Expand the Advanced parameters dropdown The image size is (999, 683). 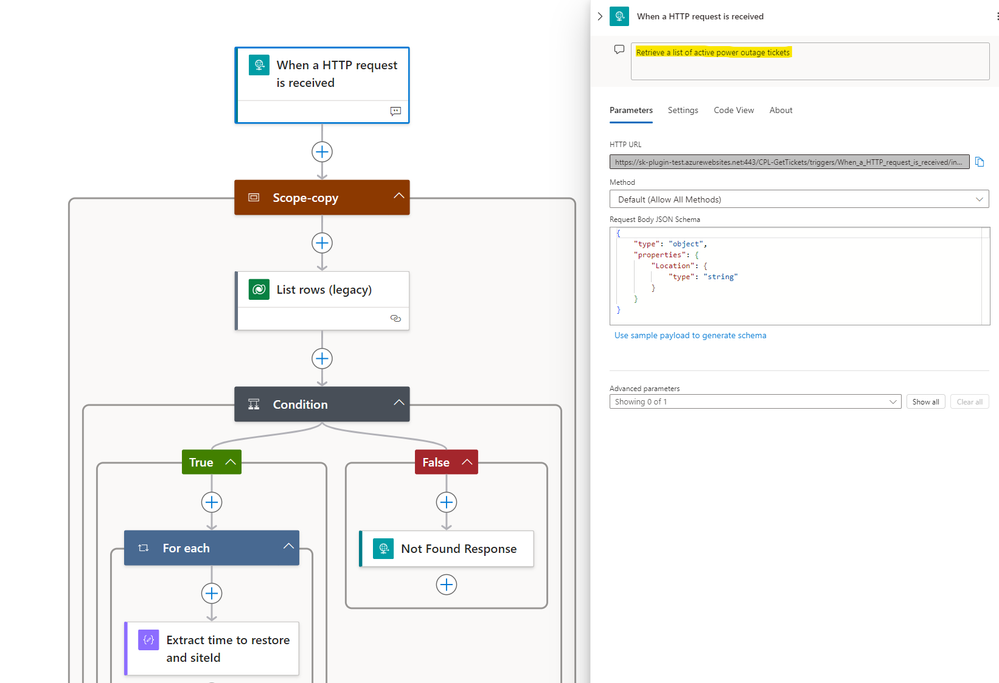click(x=755, y=401)
